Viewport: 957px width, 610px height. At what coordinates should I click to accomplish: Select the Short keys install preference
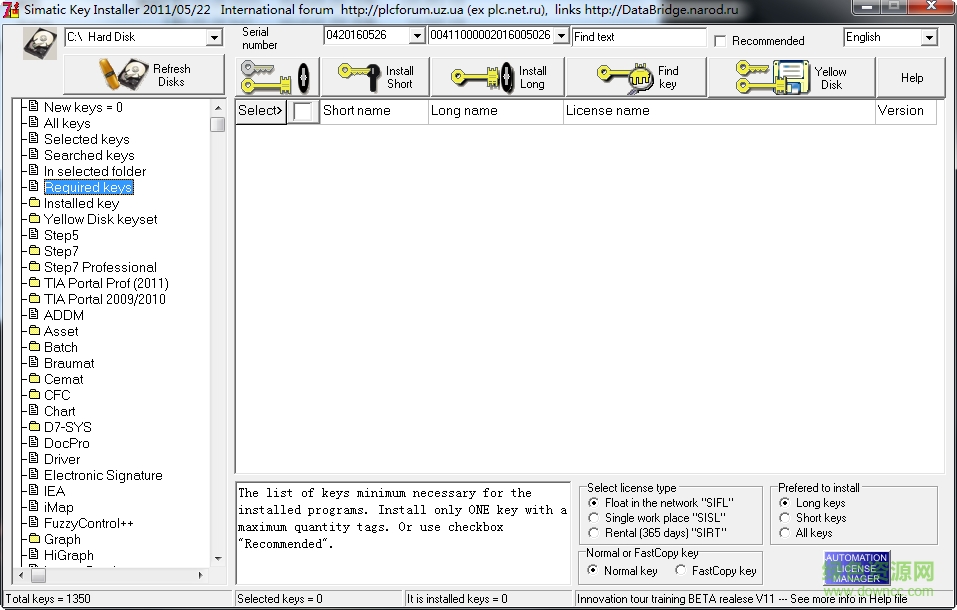pos(785,518)
